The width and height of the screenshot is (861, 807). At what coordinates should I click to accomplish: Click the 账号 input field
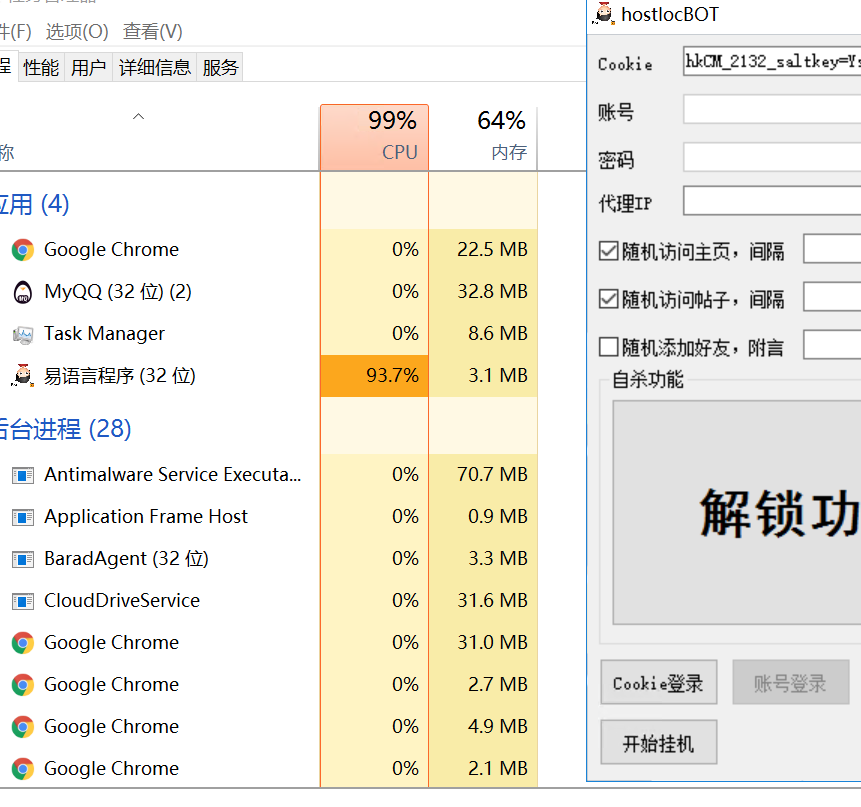[x=771, y=109]
